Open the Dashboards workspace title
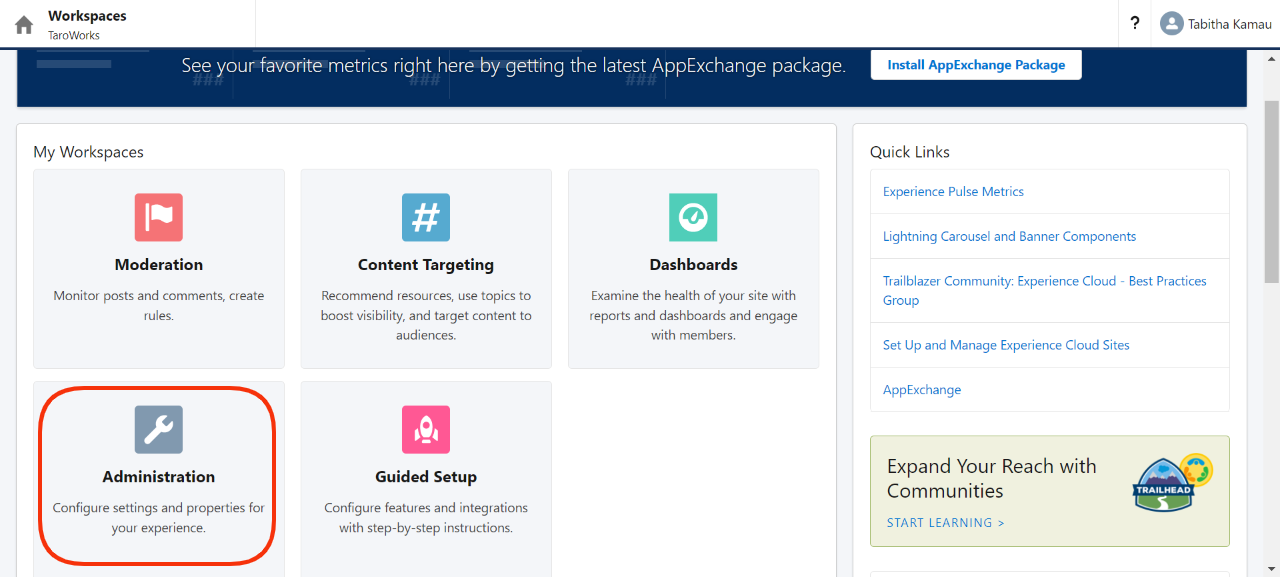 pos(693,265)
